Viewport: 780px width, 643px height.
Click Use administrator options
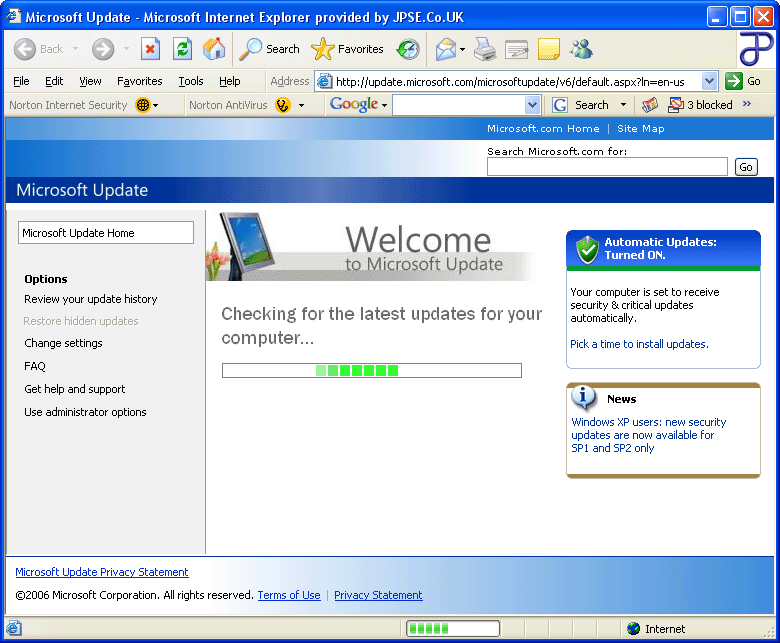click(85, 412)
